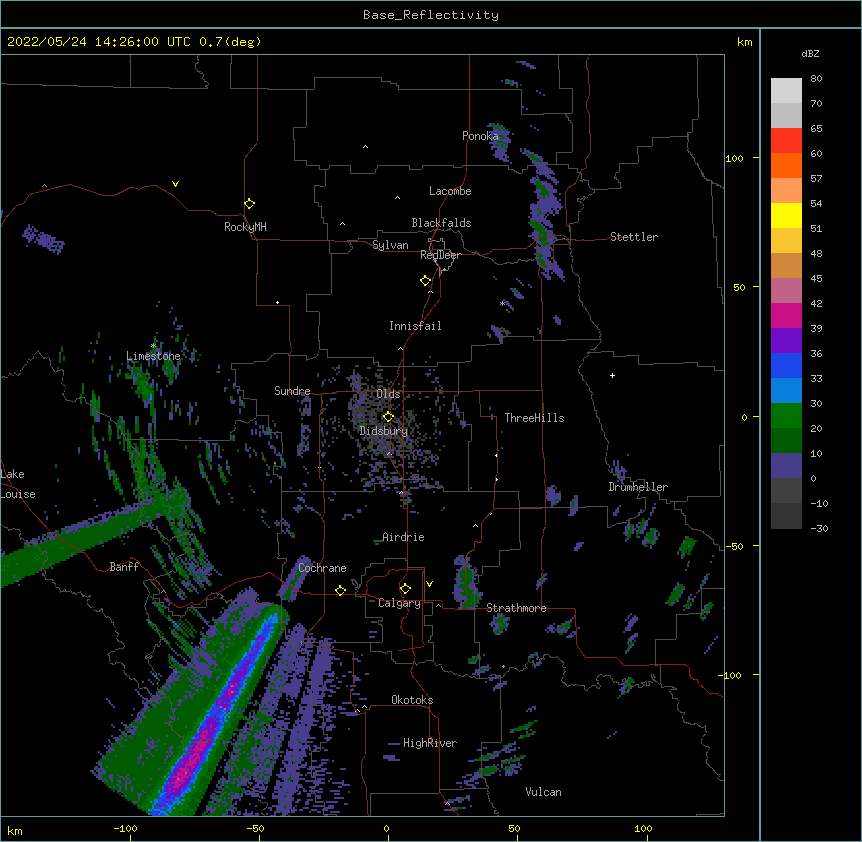Click the Lacombe label
Viewport: 862px width, 842px height.
click(x=450, y=191)
